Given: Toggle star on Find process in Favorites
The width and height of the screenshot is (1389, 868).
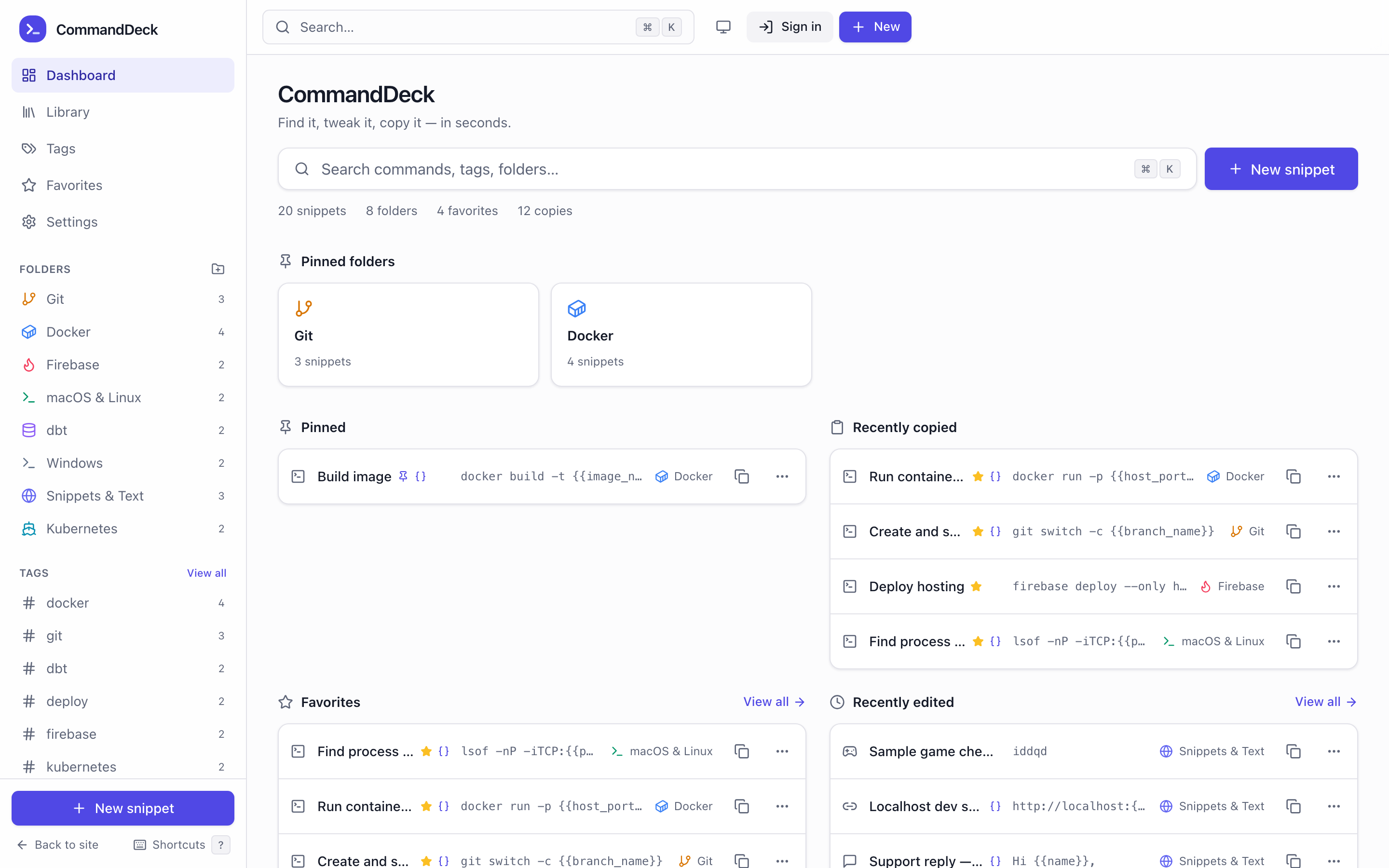Looking at the screenshot, I should coord(426,751).
